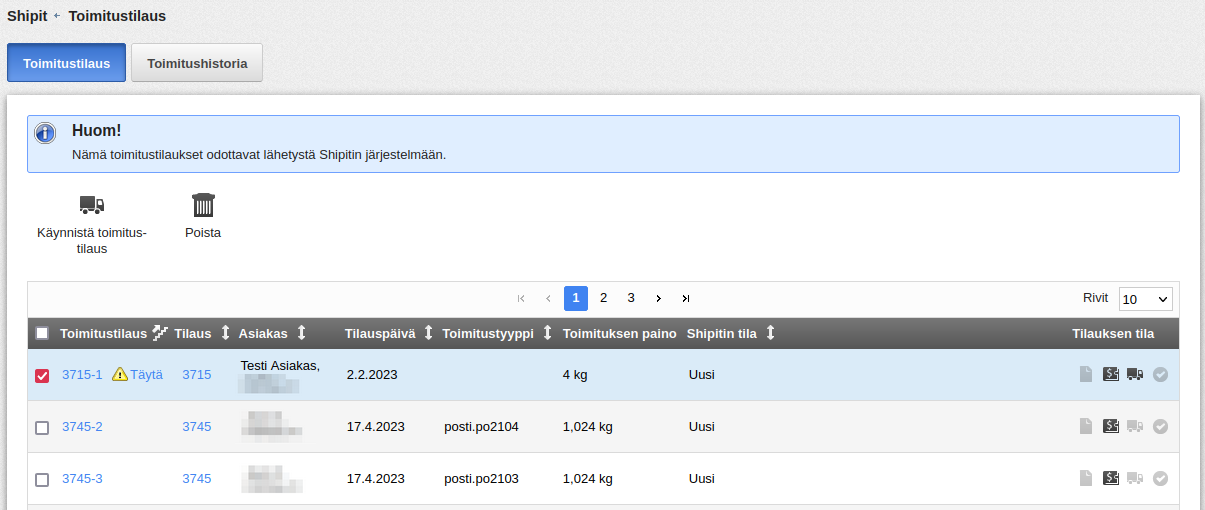Click the truck icon for Käynnistä toimitustilaus

[92, 205]
